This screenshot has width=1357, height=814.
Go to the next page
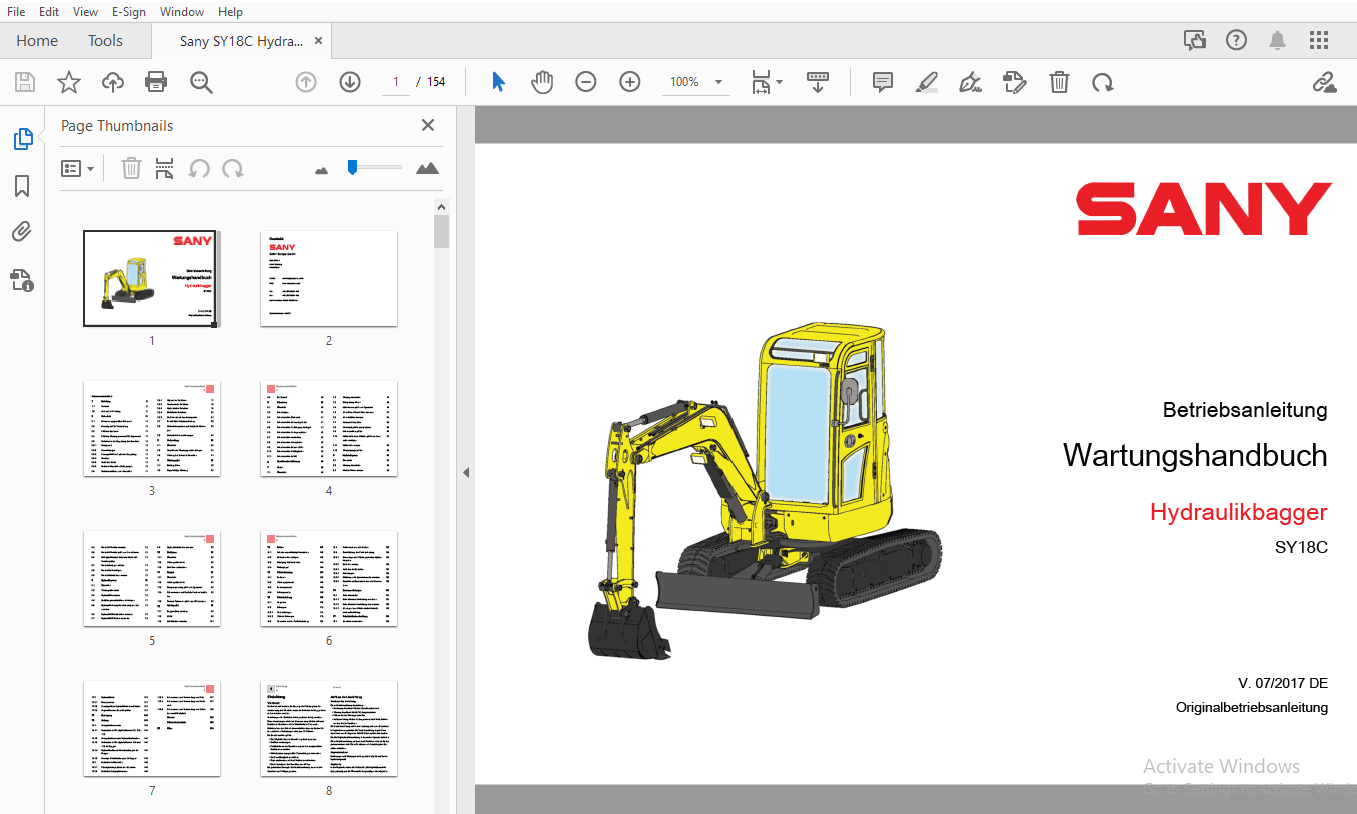(350, 82)
